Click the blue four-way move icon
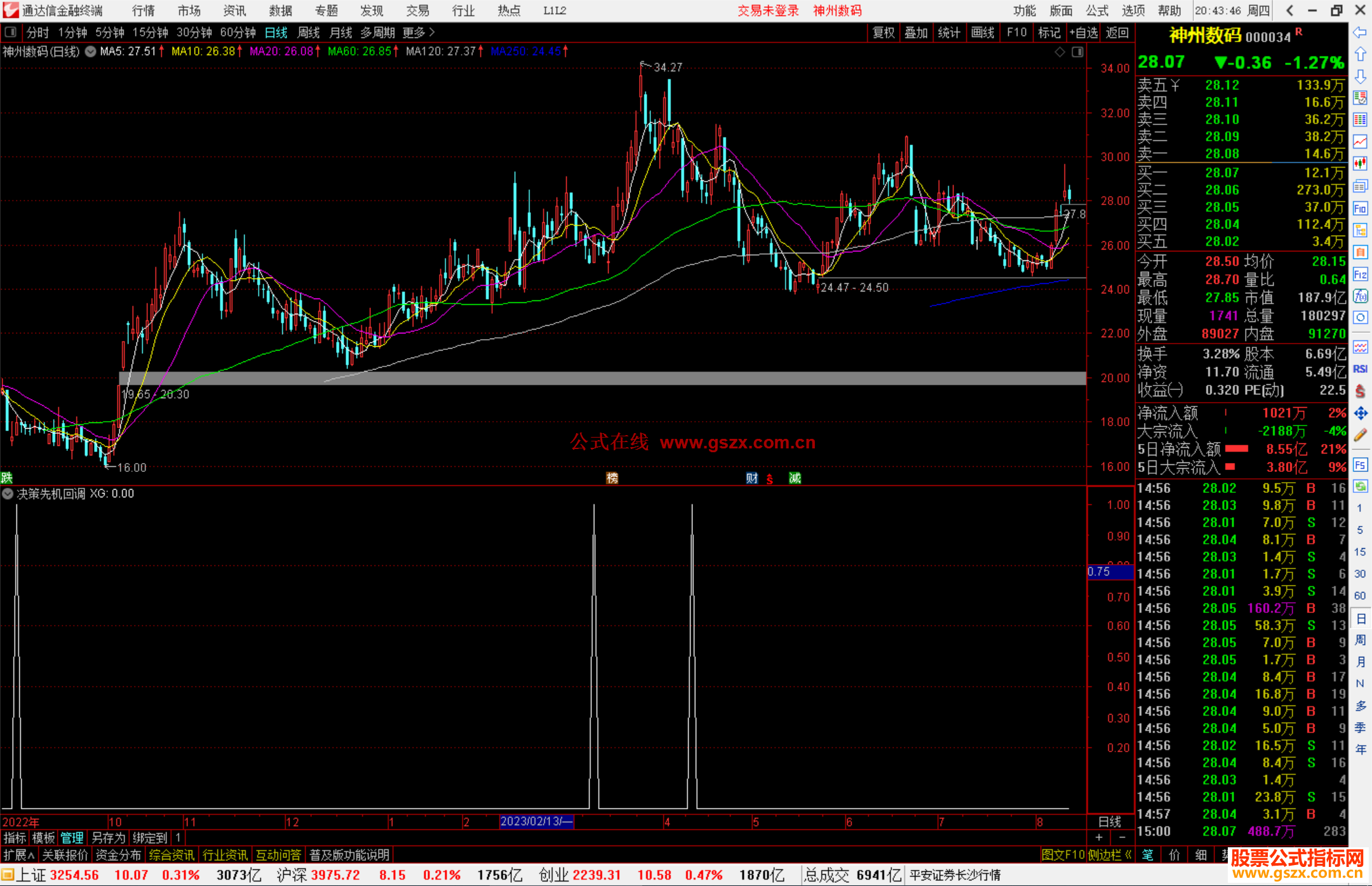This screenshot has height=886, width=1372. point(1360,413)
